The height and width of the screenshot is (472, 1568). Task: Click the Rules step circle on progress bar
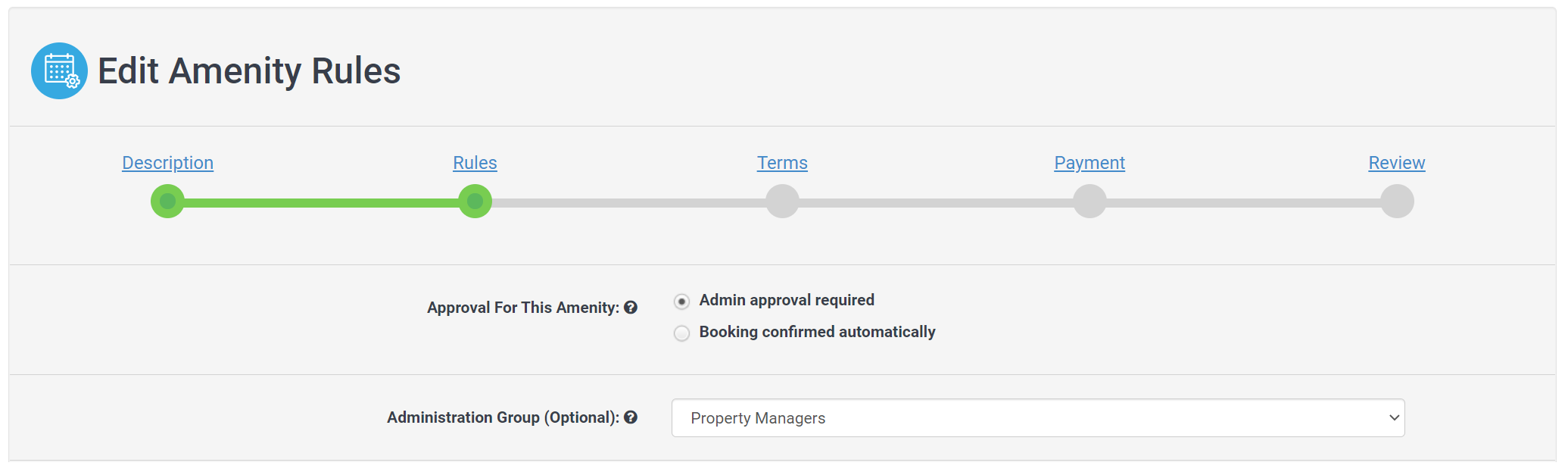[475, 202]
